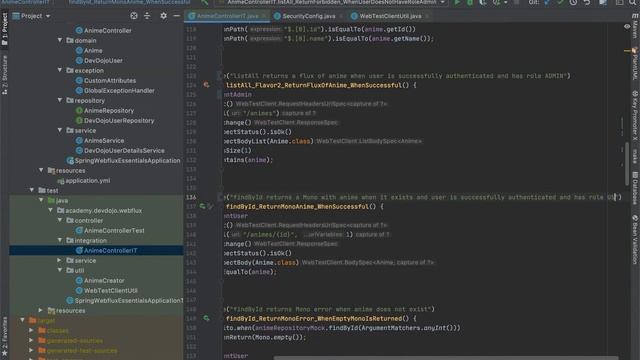Image resolution: width=640 pixels, height=360 pixels.
Task: Show Git history clock icon
Action: tap(573, 2)
